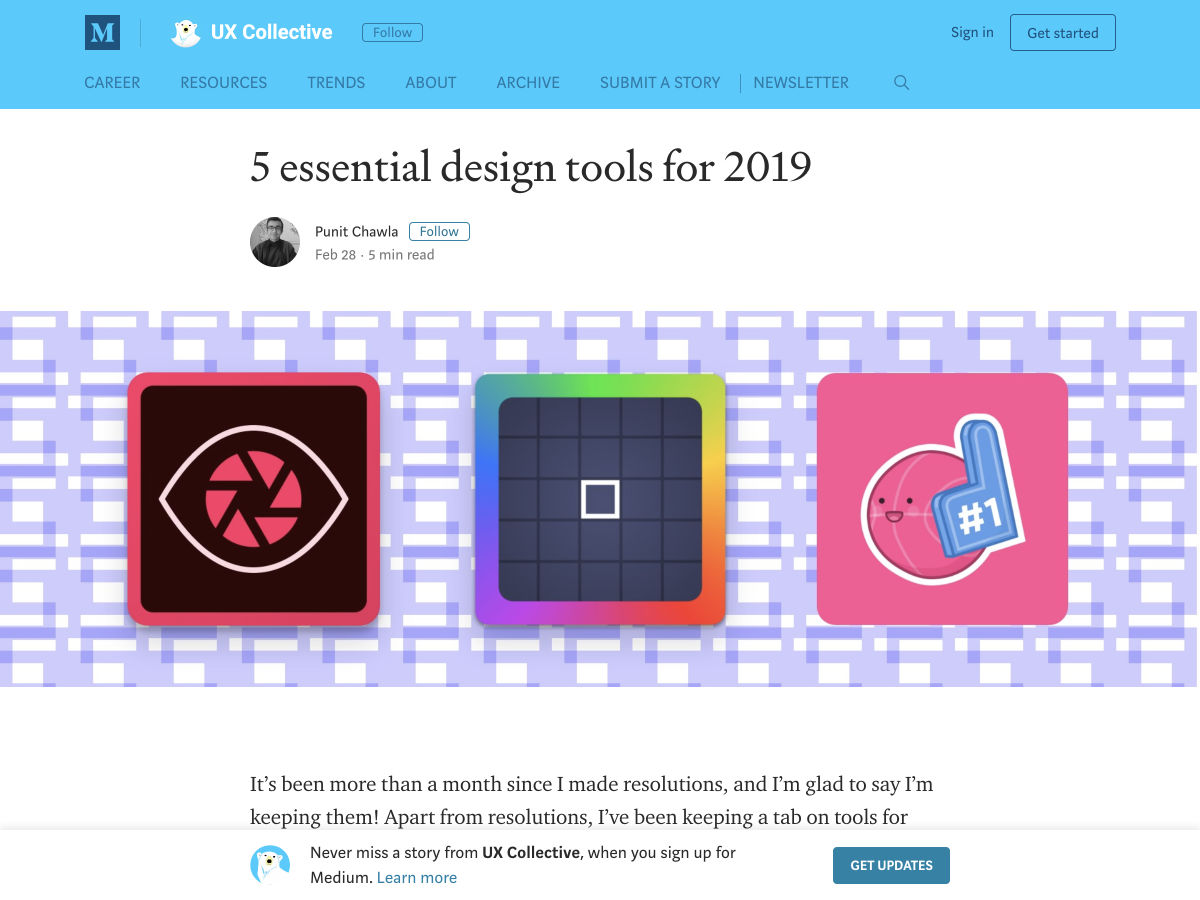This screenshot has width=1200, height=900.
Task: Click the paragraph starting 'It's been more than a month'
Action: click(591, 801)
